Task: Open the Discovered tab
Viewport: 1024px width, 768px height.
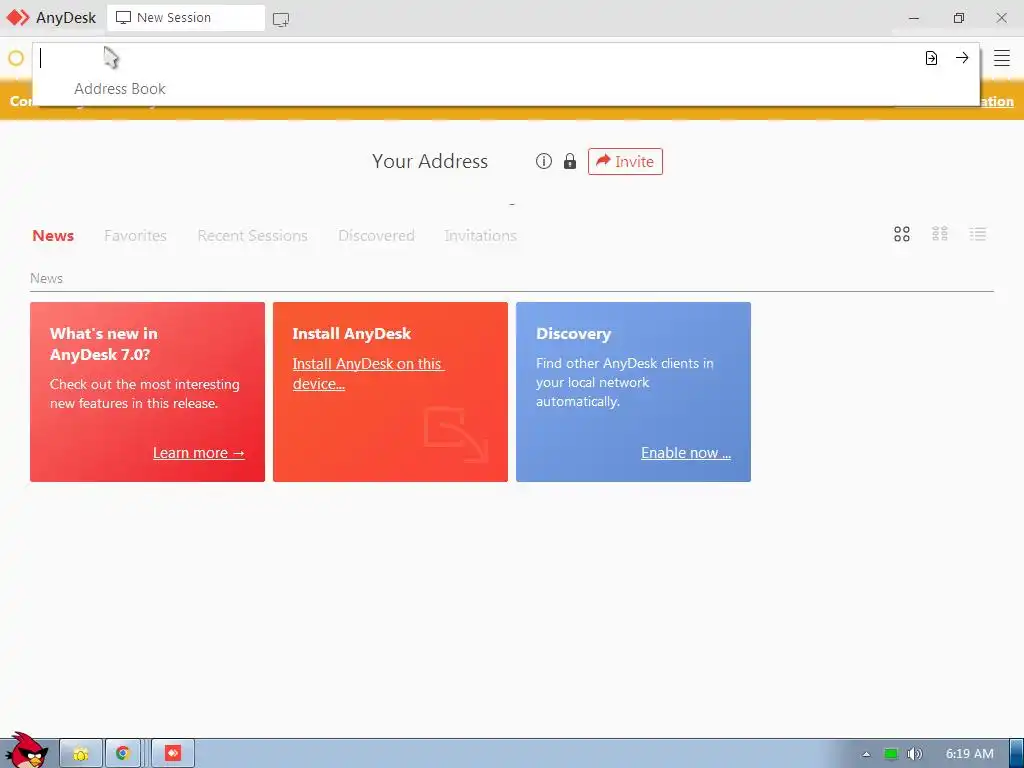Action: tap(376, 235)
